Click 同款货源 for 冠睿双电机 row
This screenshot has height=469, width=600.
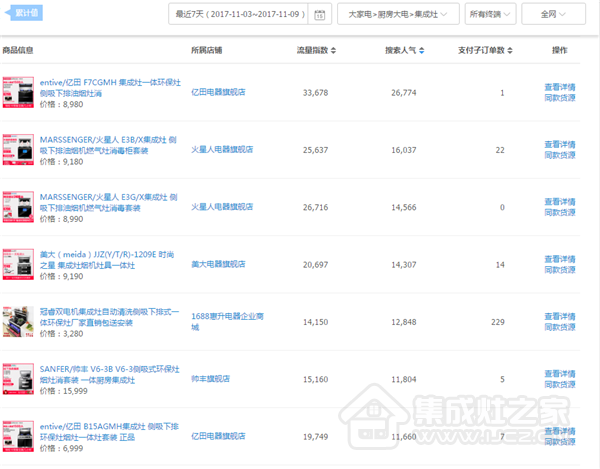[x=560, y=327]
